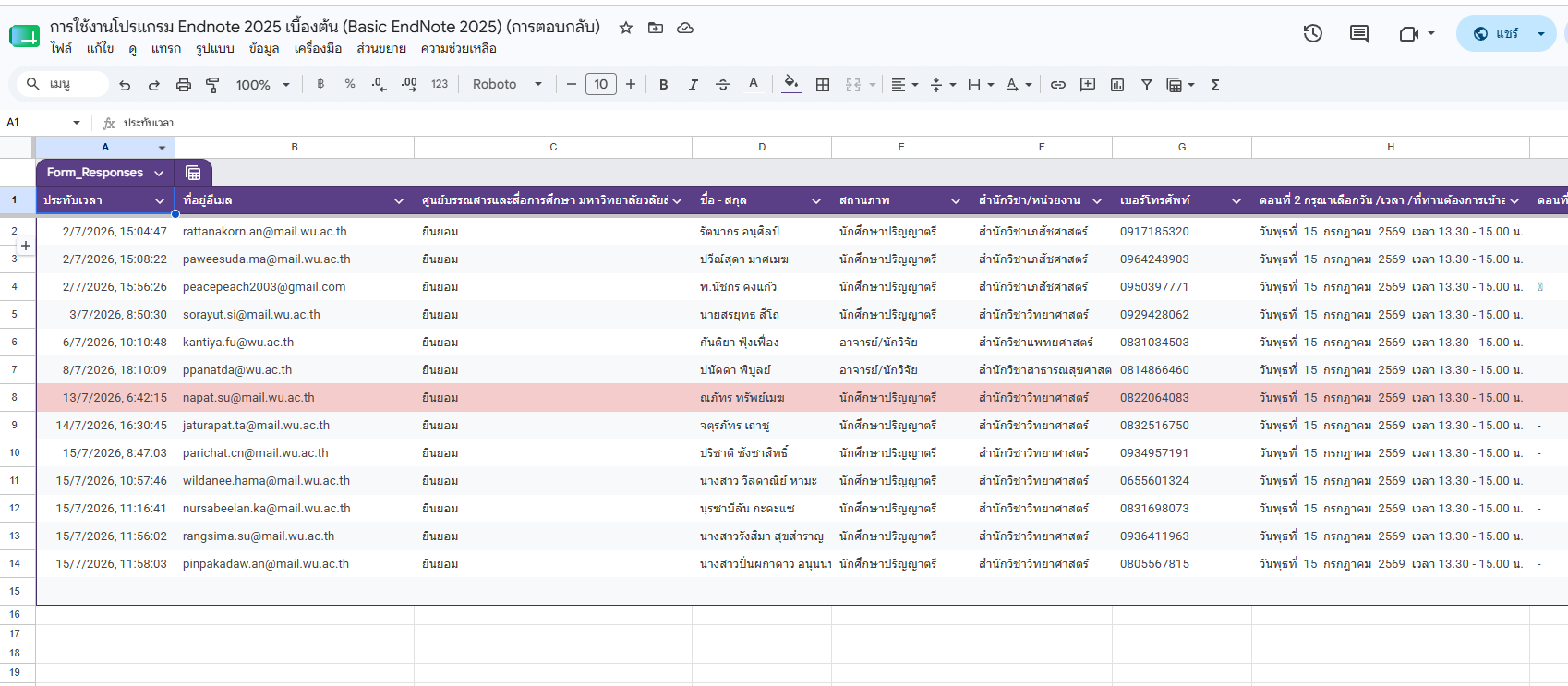This screenshot has width=1568, height=686.
Task: Insert a link
Action: [x=1058, y=85]
